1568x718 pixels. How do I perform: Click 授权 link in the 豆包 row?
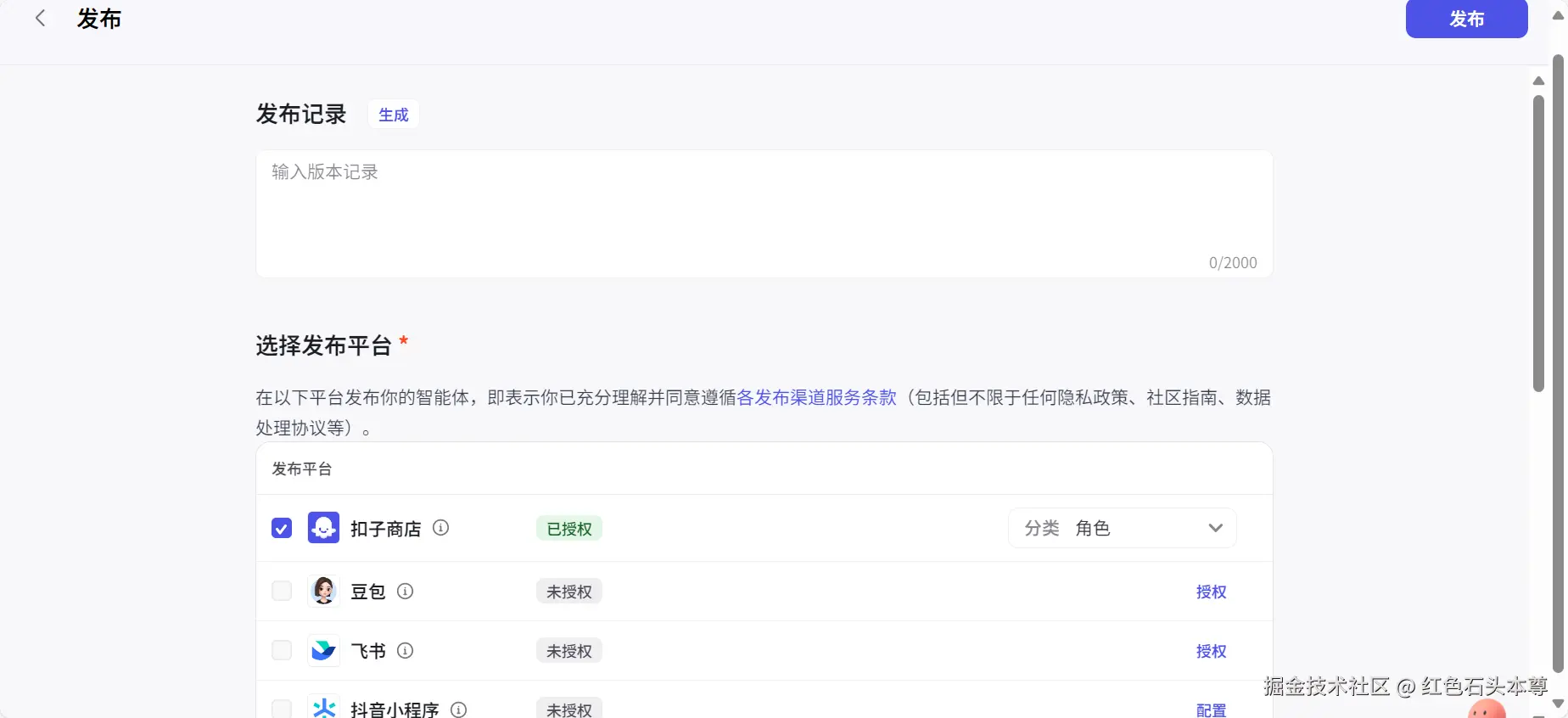click(1211, 592)
